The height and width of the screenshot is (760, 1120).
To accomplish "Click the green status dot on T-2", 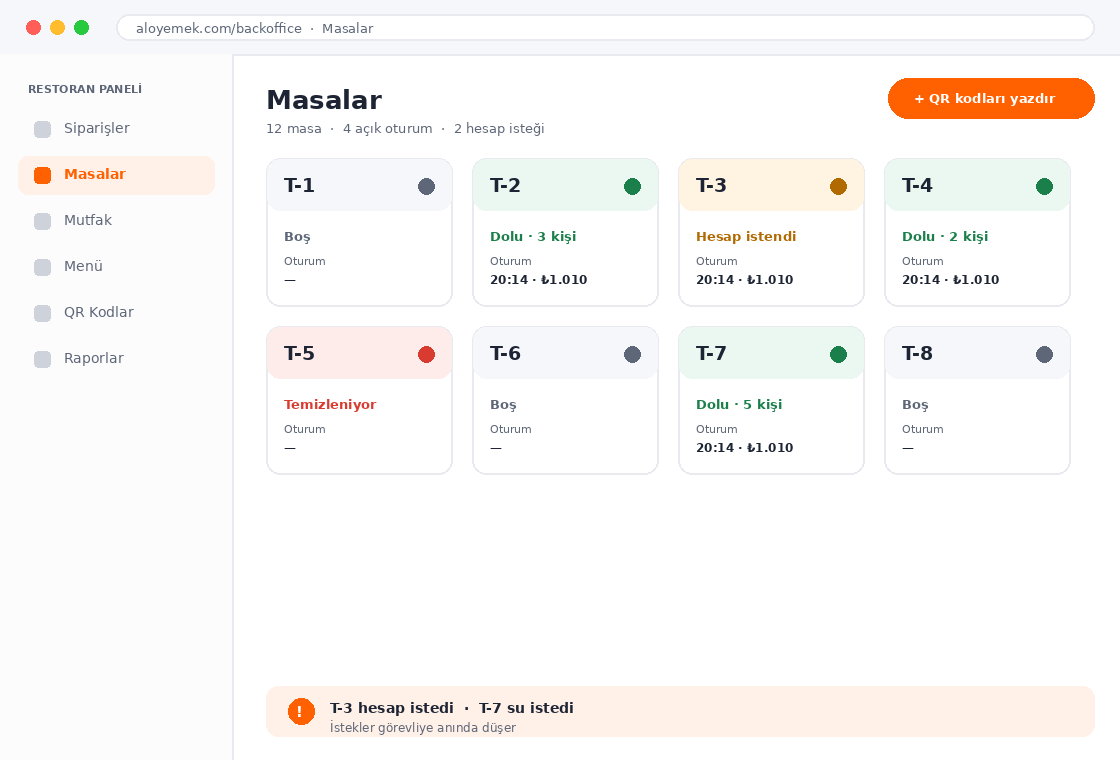I will click(632, 186).
